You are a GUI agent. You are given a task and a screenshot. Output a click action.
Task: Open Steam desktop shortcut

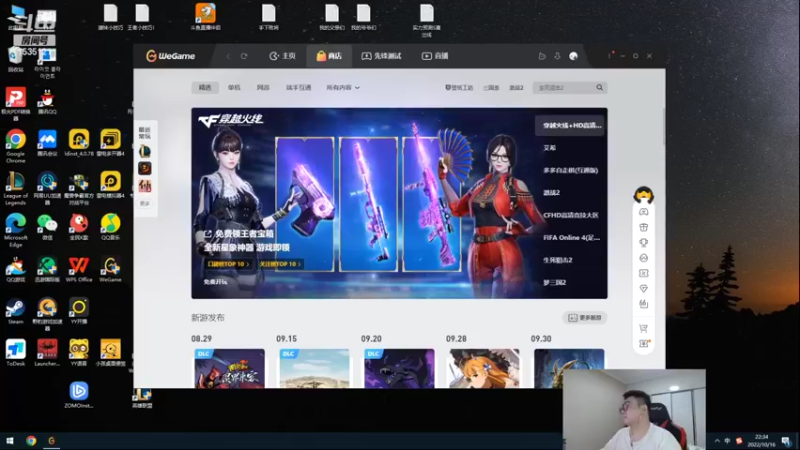16,312
